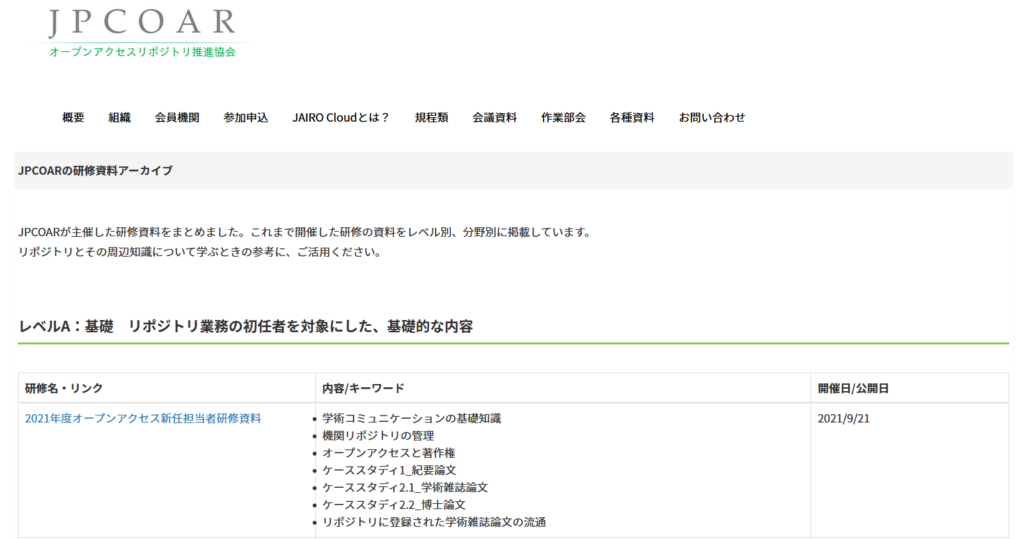Open the 組織 menu item

(x=120, y=118)
